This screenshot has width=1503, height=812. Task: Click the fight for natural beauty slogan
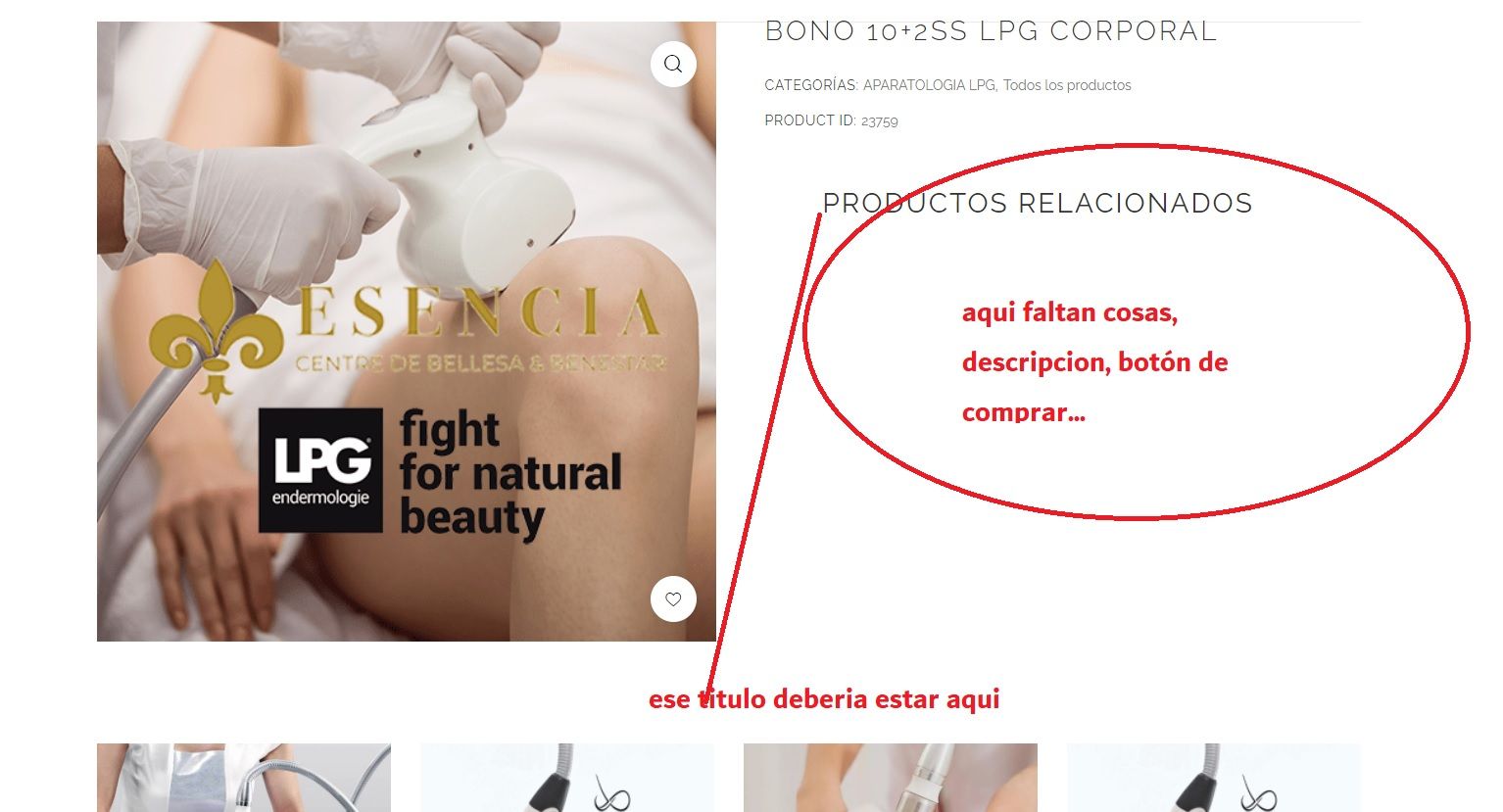[510, 475]
